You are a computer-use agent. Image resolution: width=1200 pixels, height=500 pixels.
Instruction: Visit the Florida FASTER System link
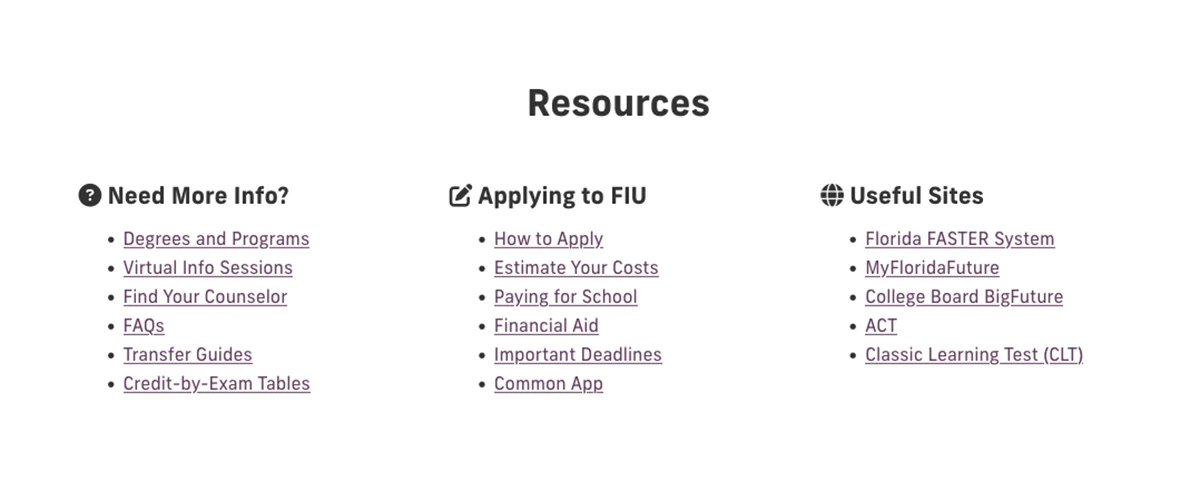click(959, 239)
